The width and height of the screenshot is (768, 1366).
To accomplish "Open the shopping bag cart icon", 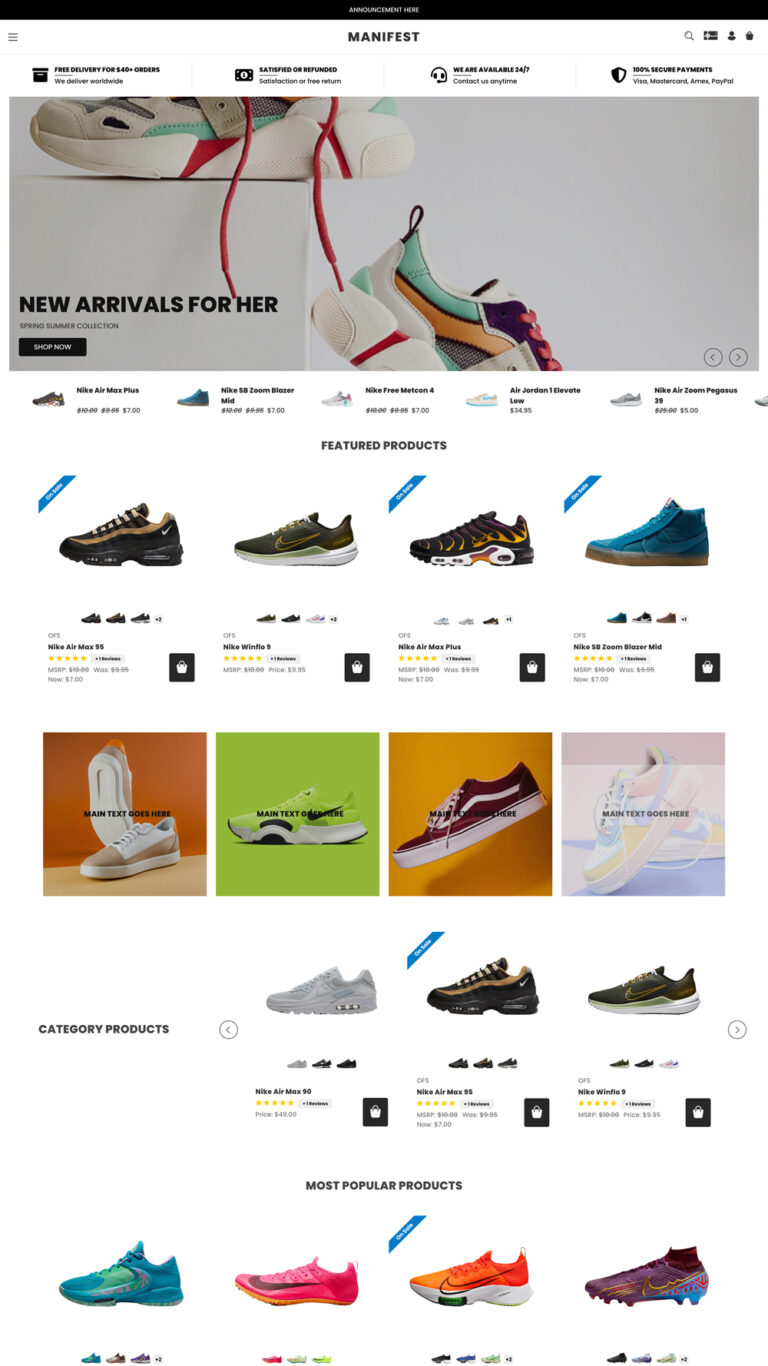I will coord(750,36).
